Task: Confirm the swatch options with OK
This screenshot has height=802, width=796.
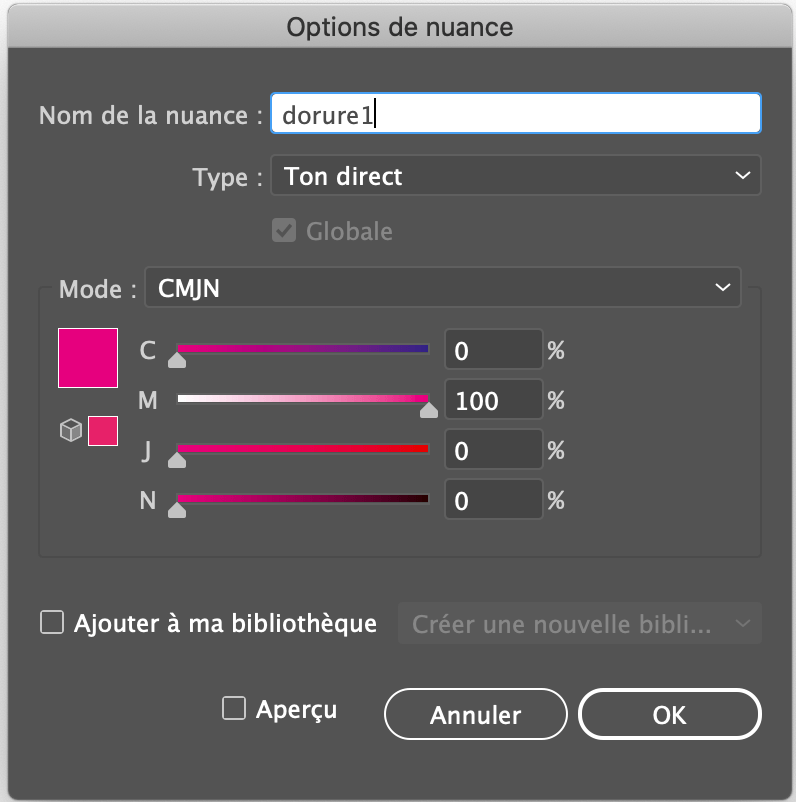Action: [669, 714]
